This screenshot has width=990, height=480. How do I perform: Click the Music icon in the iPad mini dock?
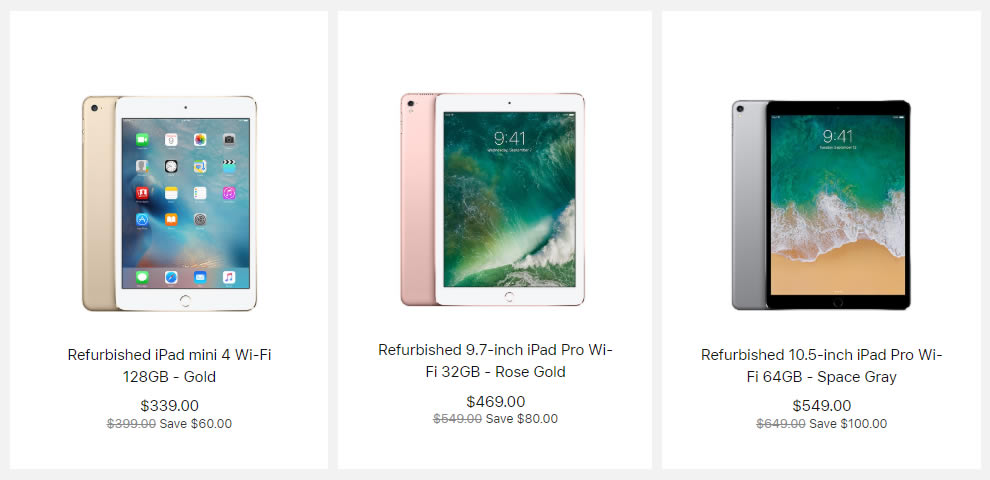229,276
